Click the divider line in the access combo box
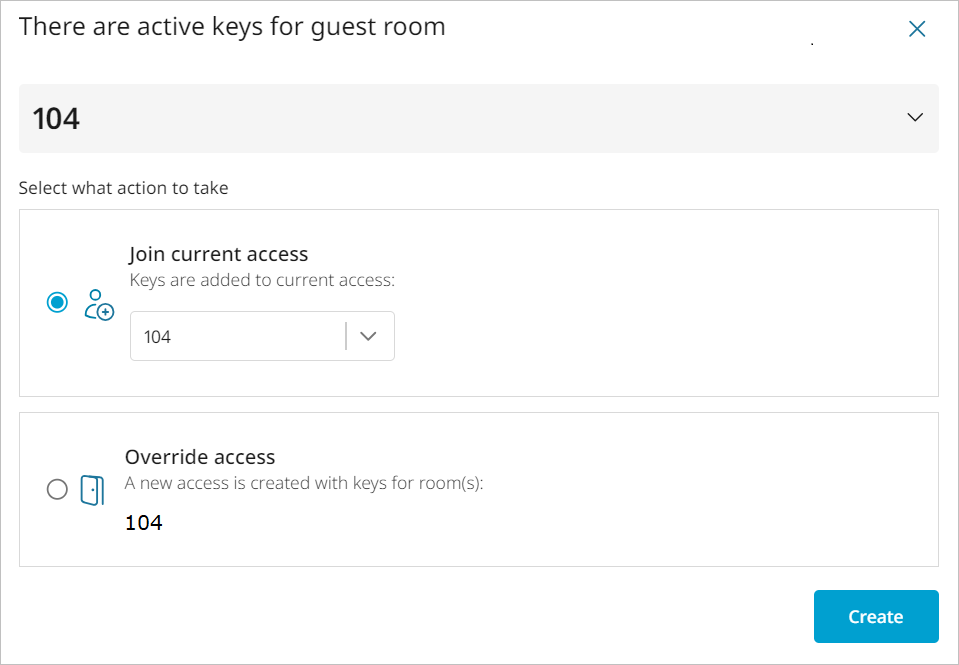The height and width of the screenshot is (665, 959). pyautogui.click(x=346, y=337)
